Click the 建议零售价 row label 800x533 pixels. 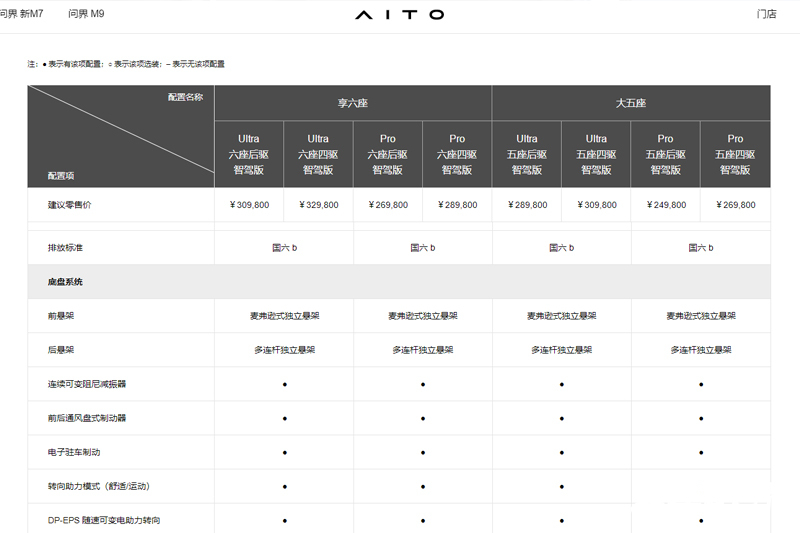tap(69, 205)
